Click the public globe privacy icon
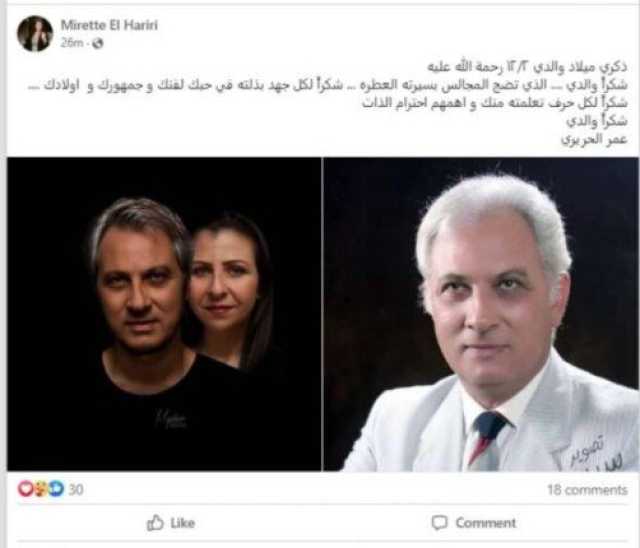The height and width of the screenshot is (548, 640). pyautogui.click(x=98, y=43)
